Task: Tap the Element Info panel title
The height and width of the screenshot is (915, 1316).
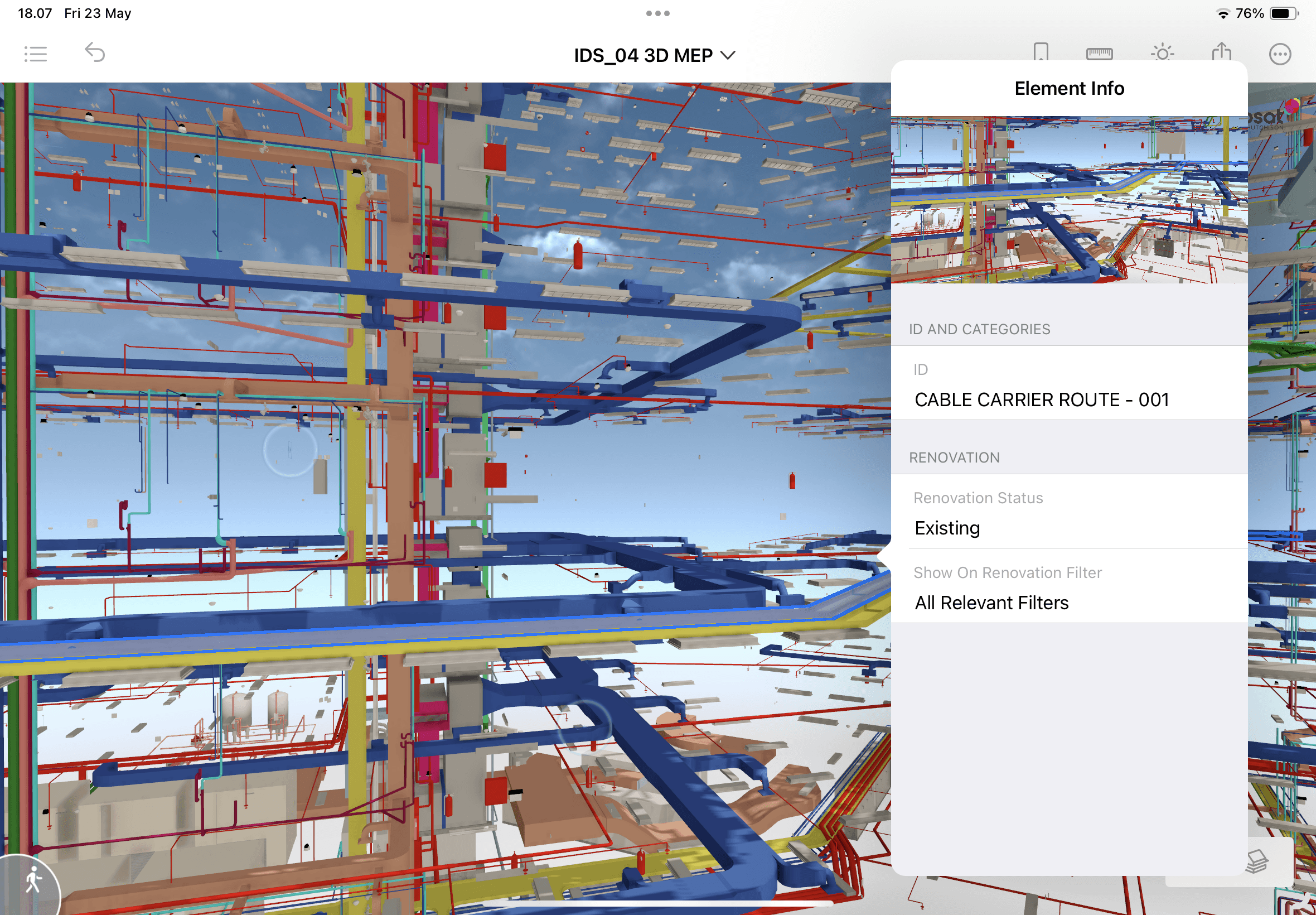Action: (1068, 88)
